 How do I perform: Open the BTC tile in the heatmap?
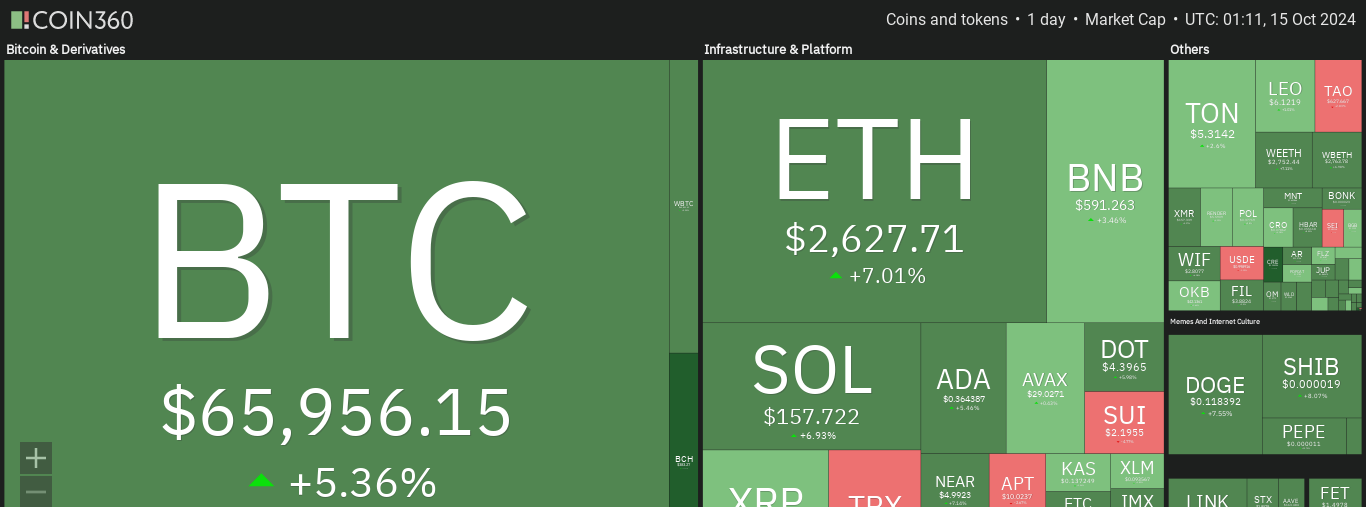coord(337,283)
